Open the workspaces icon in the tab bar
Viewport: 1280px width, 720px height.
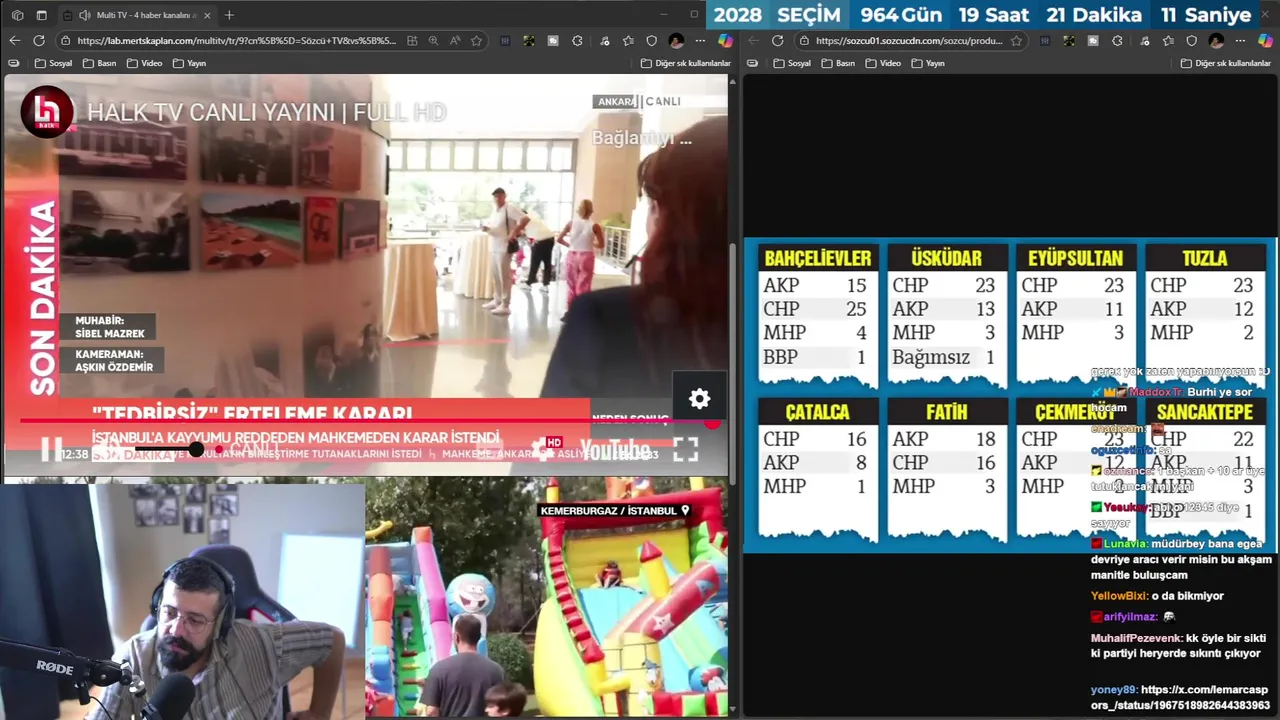tap(17, 15)
